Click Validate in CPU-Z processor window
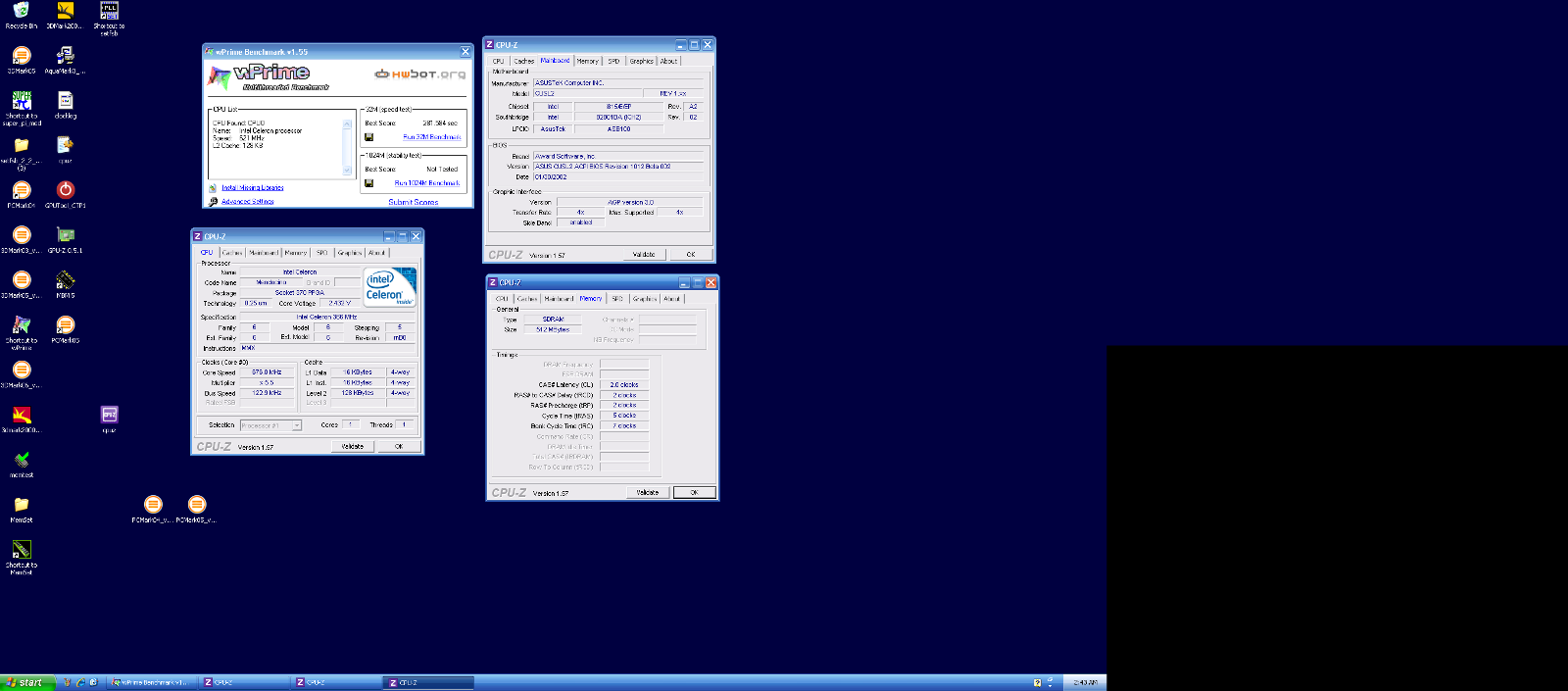This screenshot has height=691, width=1568. pos(353,446)
